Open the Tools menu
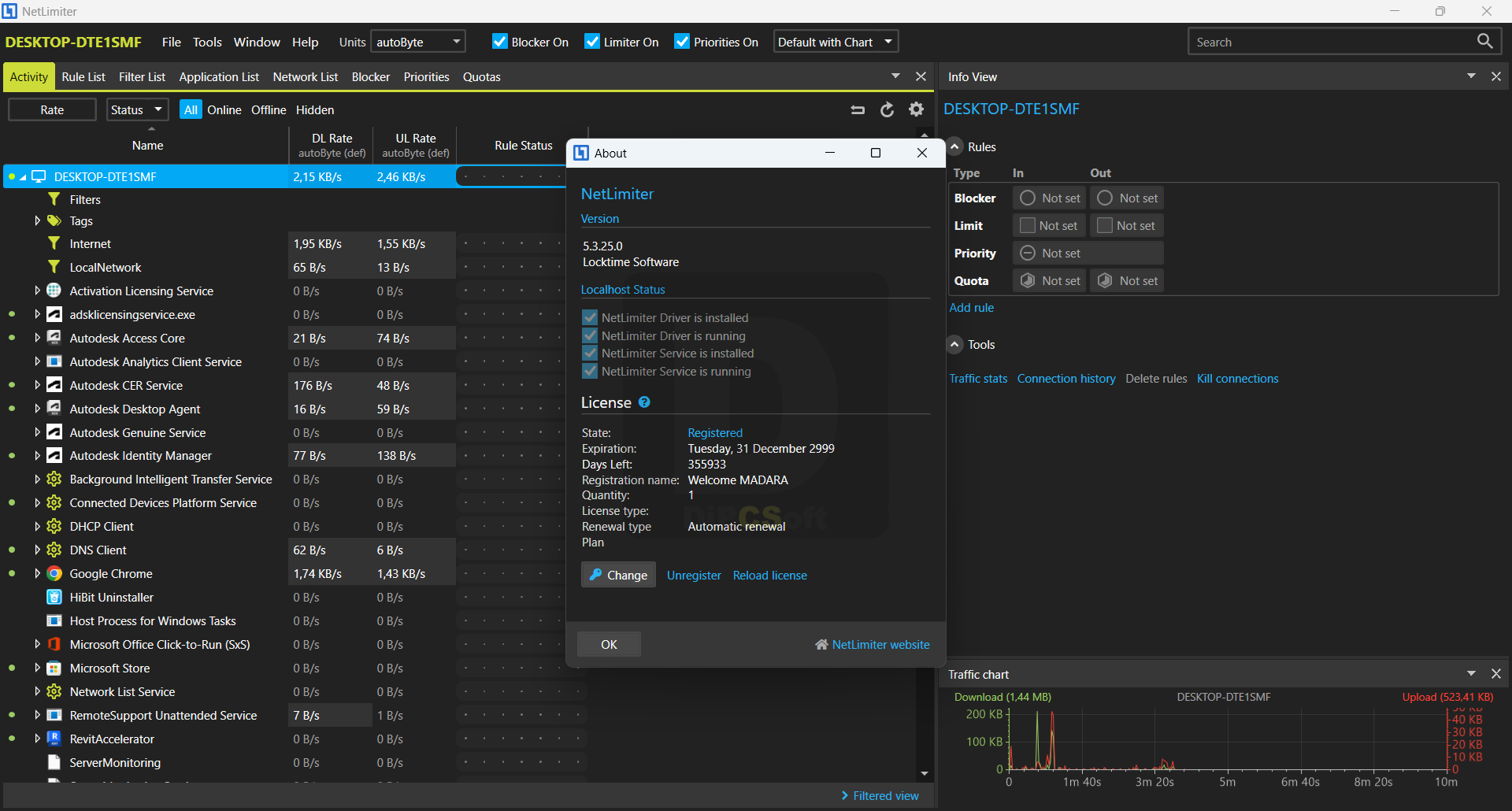The width and height of the screenshot is (1512, 811). (x=207, y=42)
